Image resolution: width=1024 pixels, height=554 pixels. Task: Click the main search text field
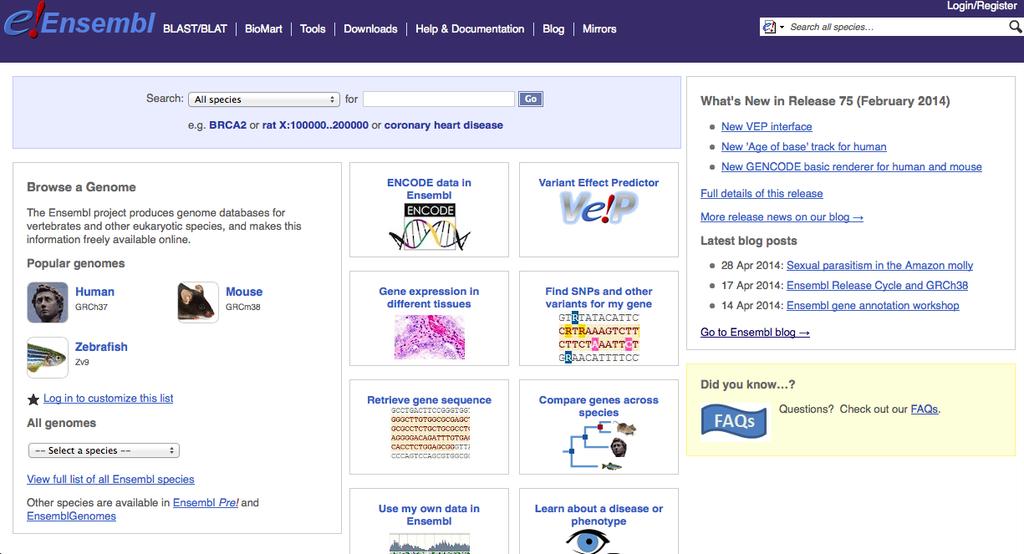(x=439, y=99)
